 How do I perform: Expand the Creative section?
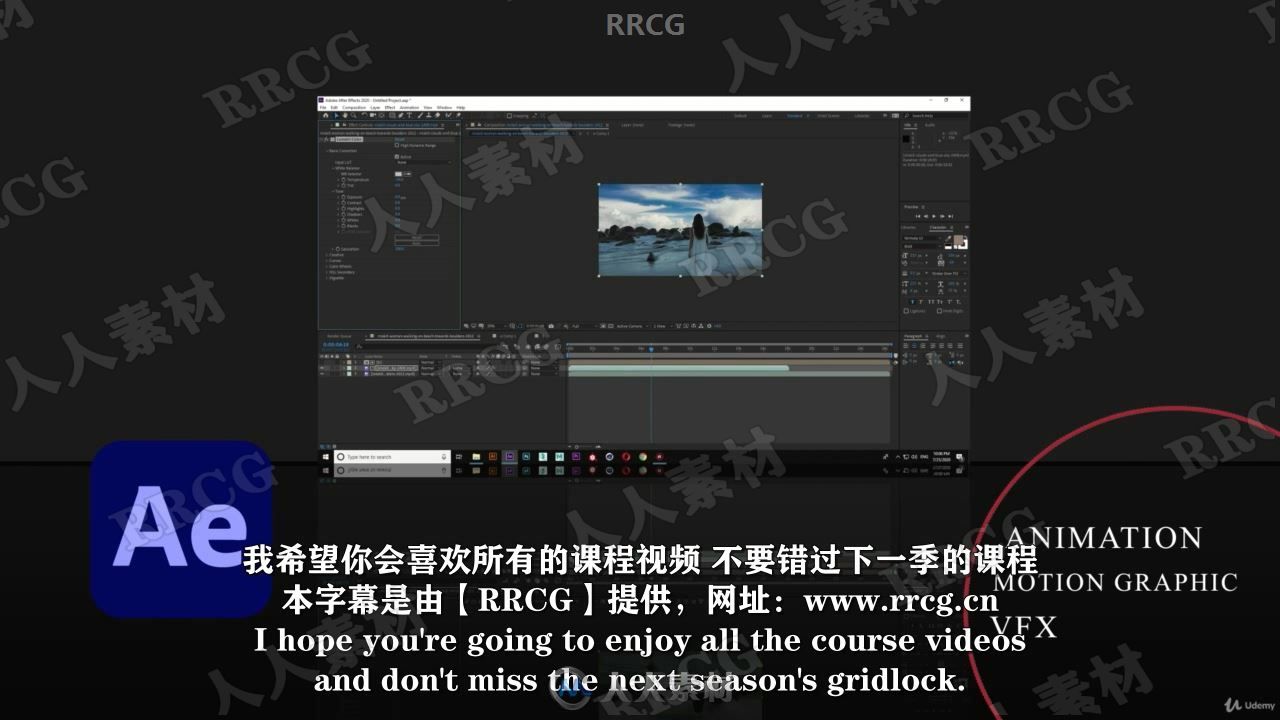(327, 255)
